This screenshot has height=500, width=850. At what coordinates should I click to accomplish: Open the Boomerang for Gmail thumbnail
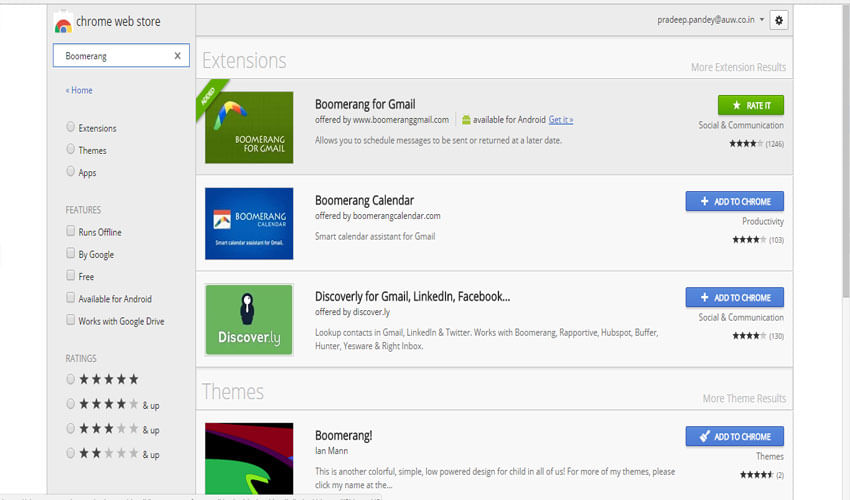click(249, 127)
